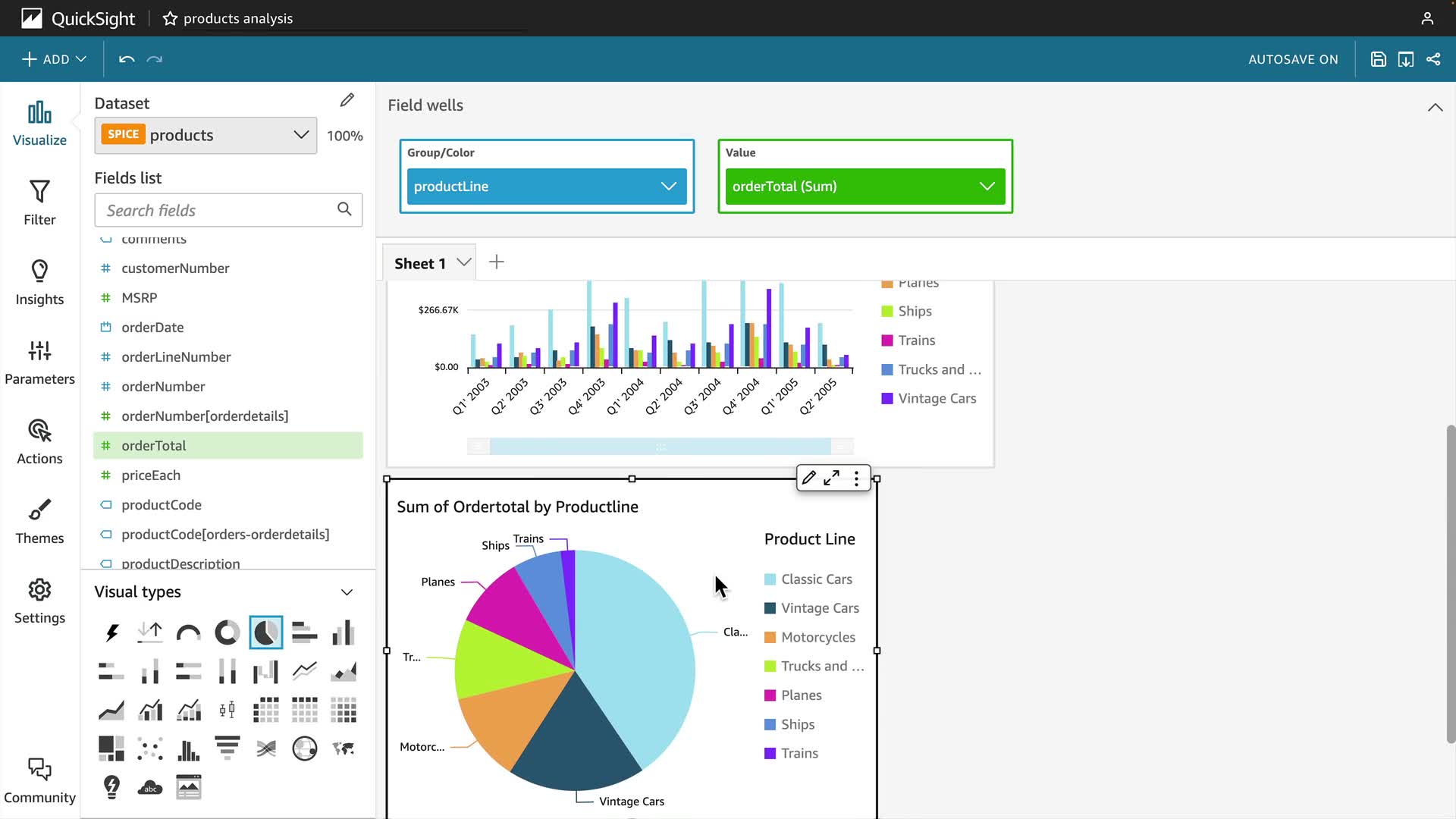Expand the orderTotal (Sum) value dropdown
The image size is (1456, 819).
pyautogui.click(x=987, y=187)
